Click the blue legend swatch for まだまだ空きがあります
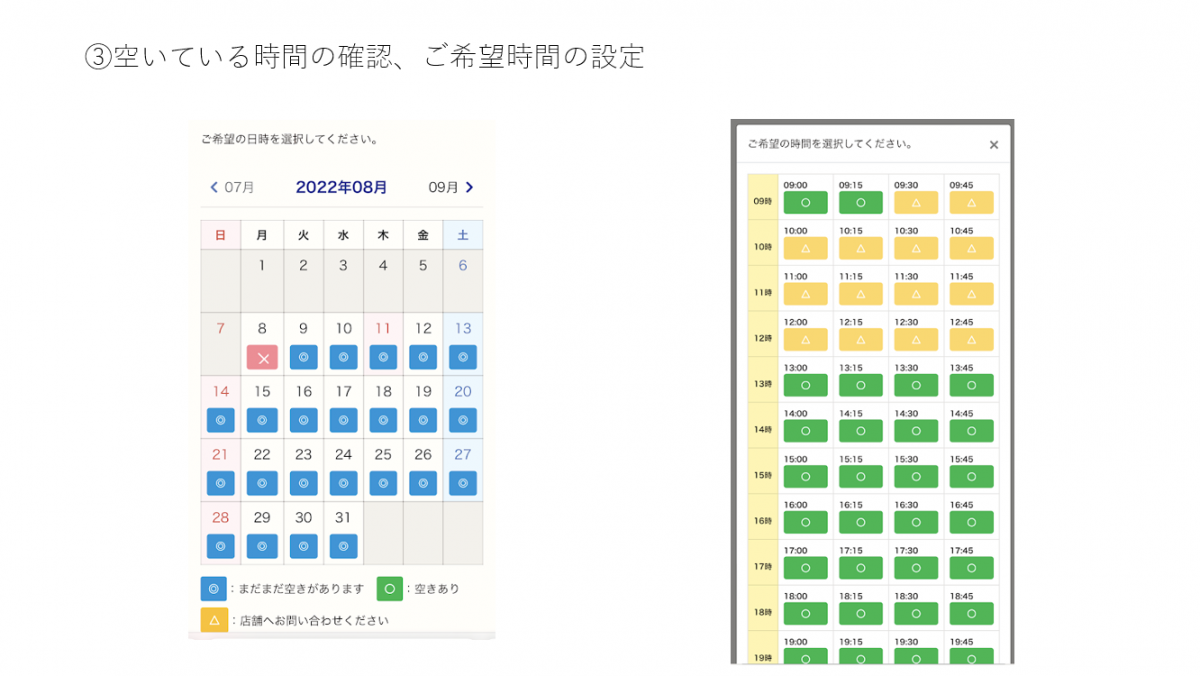The height and width of the screenshot is (676, 1200). (x=214, y=589)
